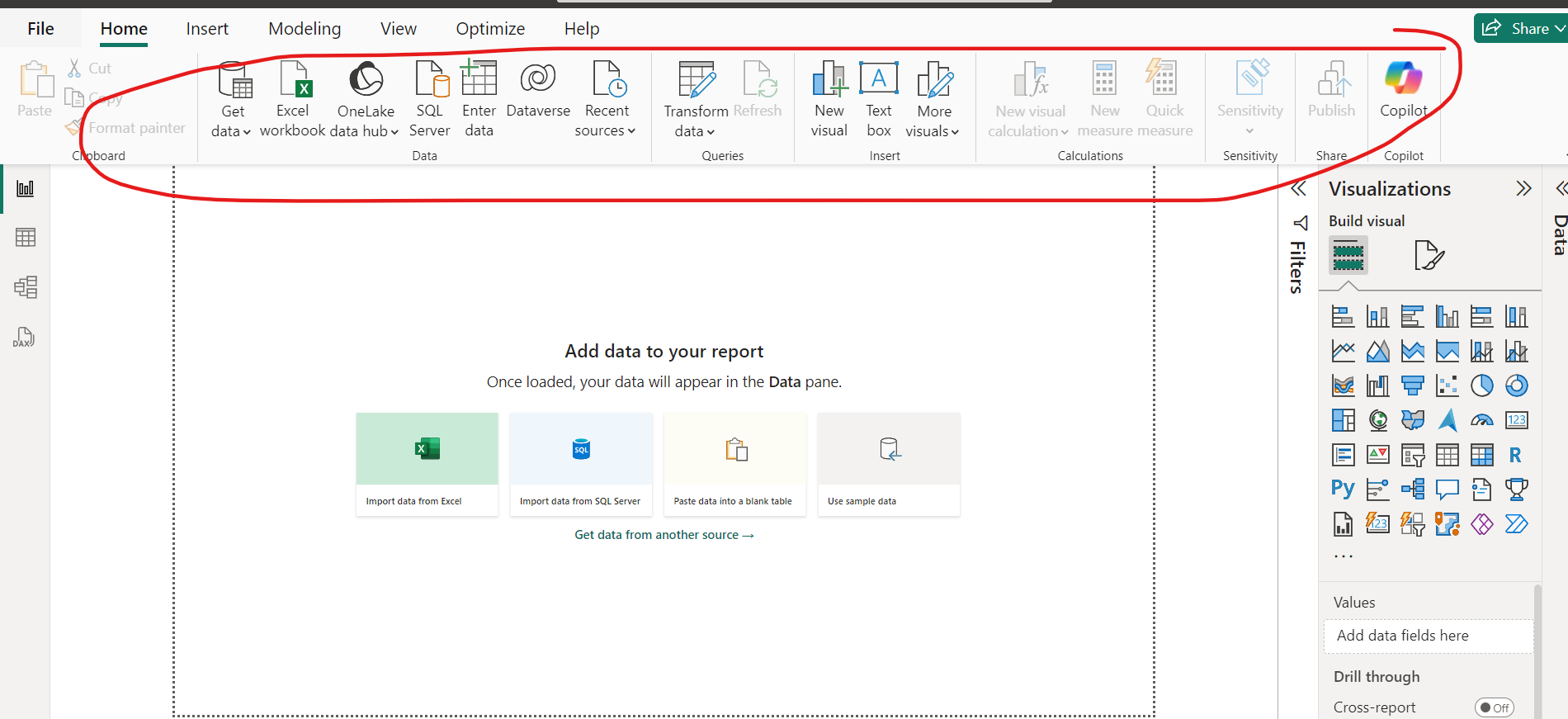Click Import data from Excel card
Image resolution: width=1568 pixels, height=719 pixels.
427,465
